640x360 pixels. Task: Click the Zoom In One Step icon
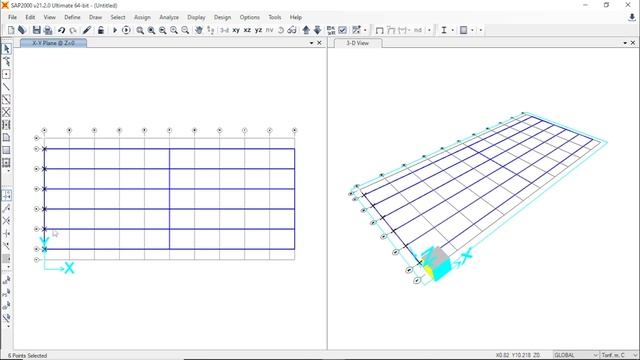coord(174,30)
